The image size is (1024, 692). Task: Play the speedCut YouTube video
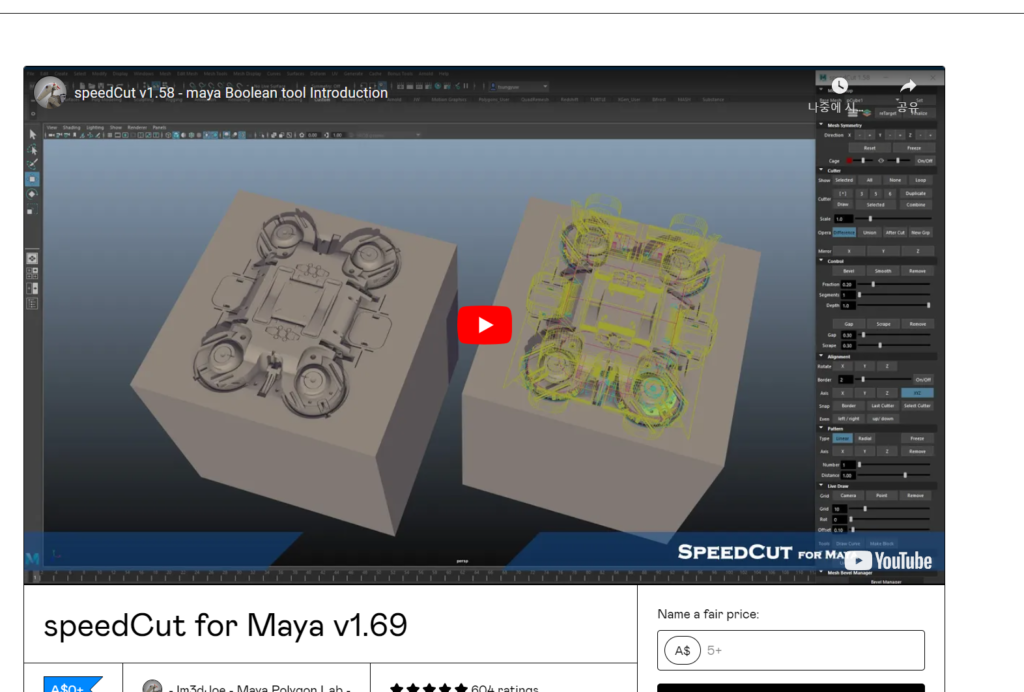tap(484, 325)
